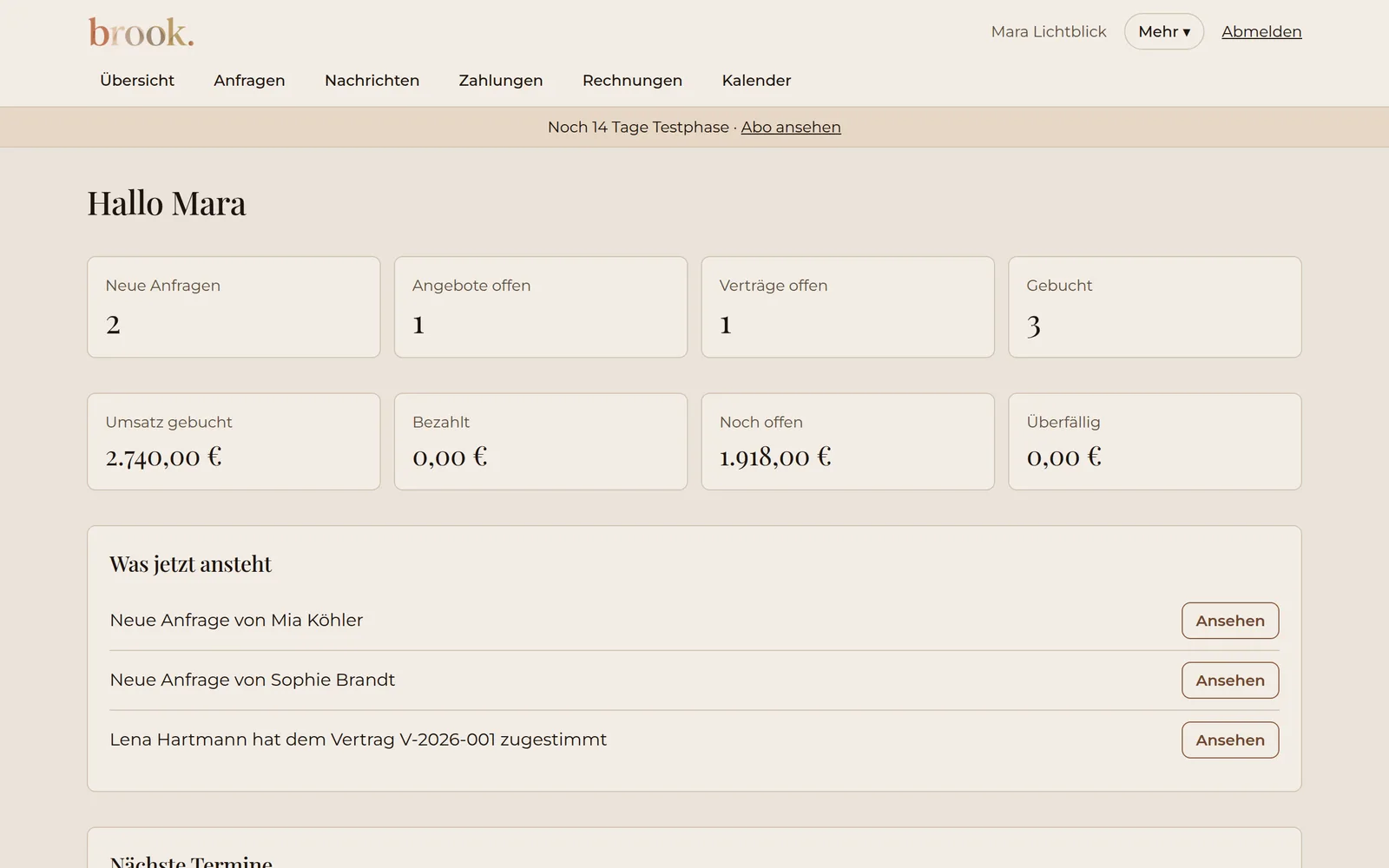Viewport: 1389px width, 868px height.
Task: Click the text Neue Anfrage von Sophie Brandt
Action: (252, 680)
